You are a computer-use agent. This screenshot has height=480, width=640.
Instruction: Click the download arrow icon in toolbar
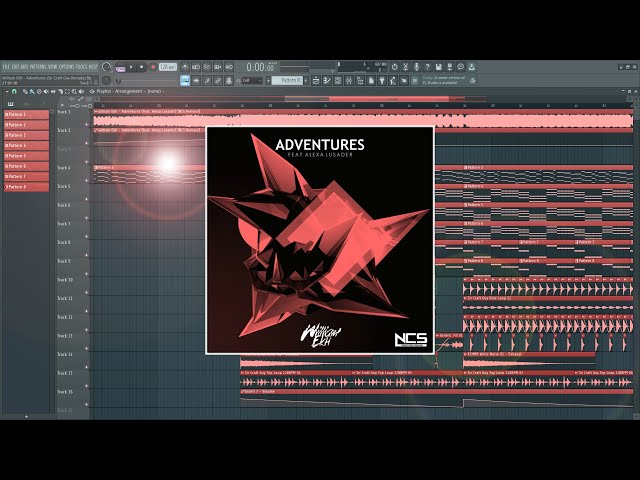472,67
